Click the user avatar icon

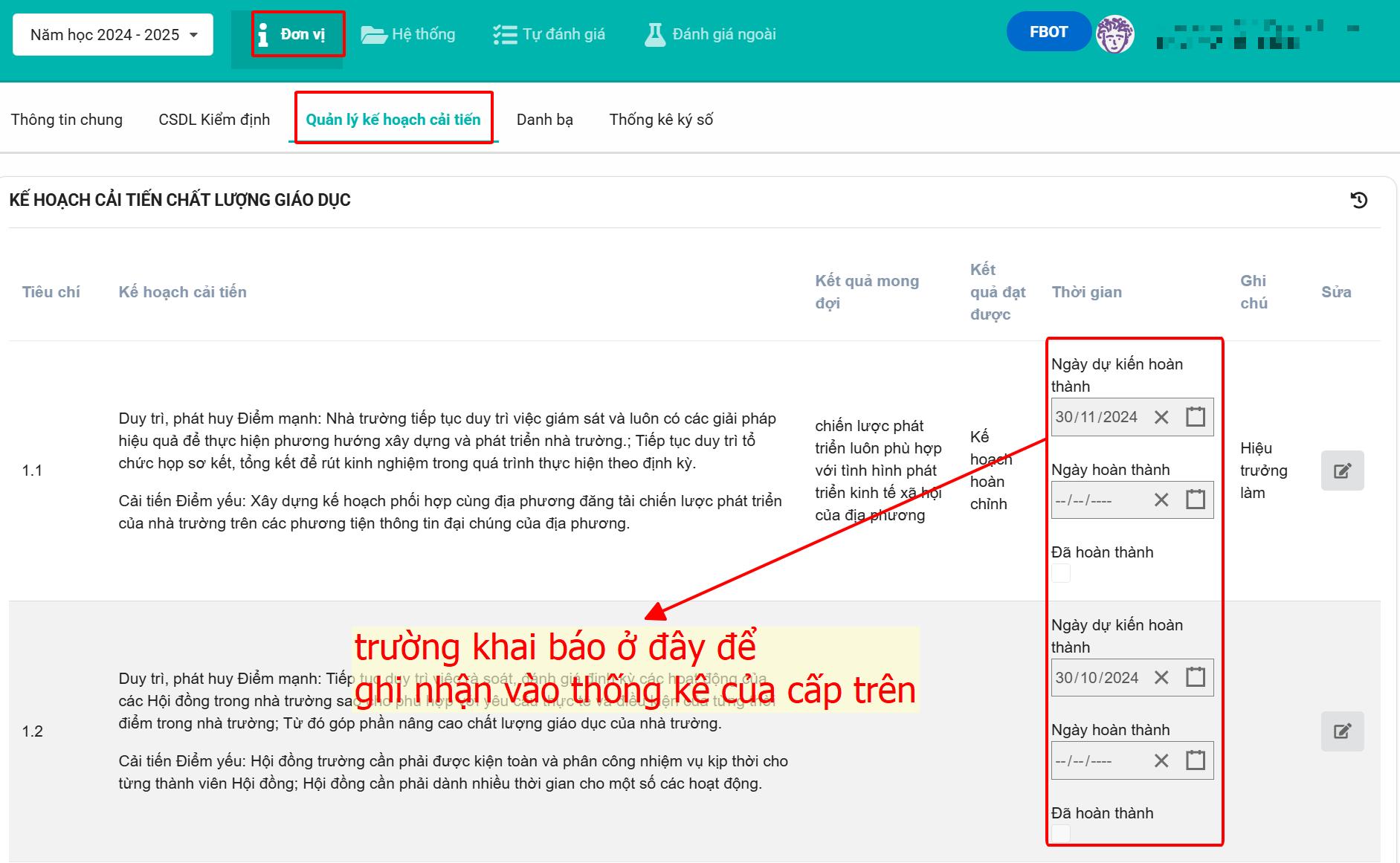point(1114,33)
